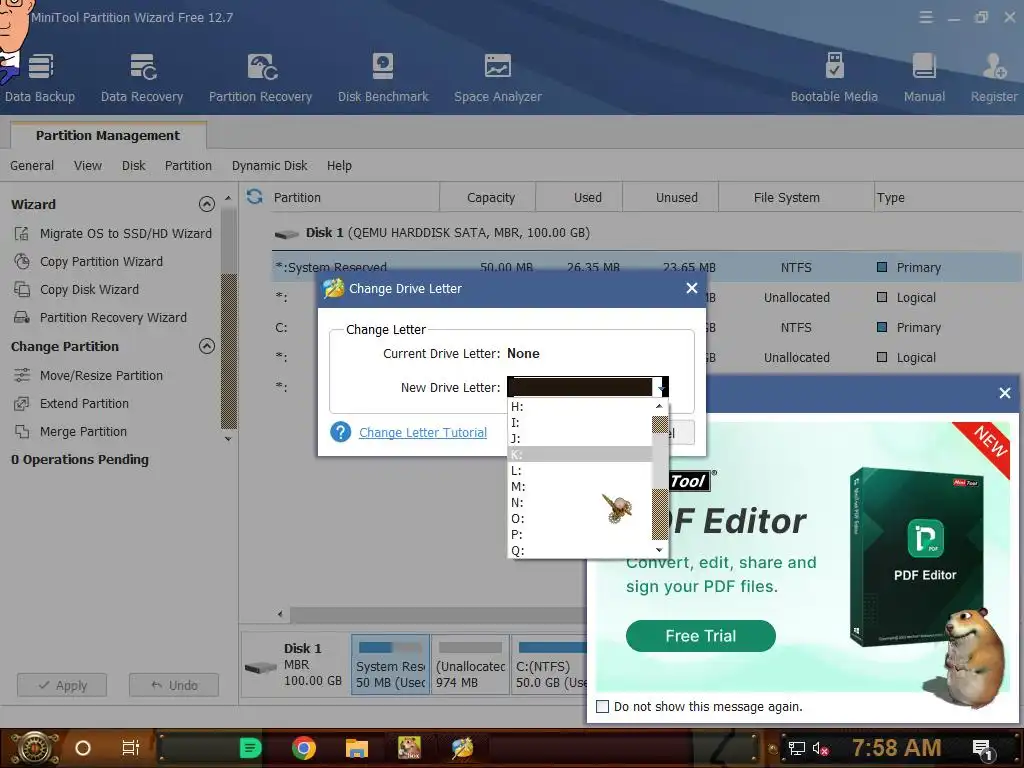This screenshot has height=768, width=1024.
Task: Close the Change Drive Letter dialog
Action: pos(692,288)
